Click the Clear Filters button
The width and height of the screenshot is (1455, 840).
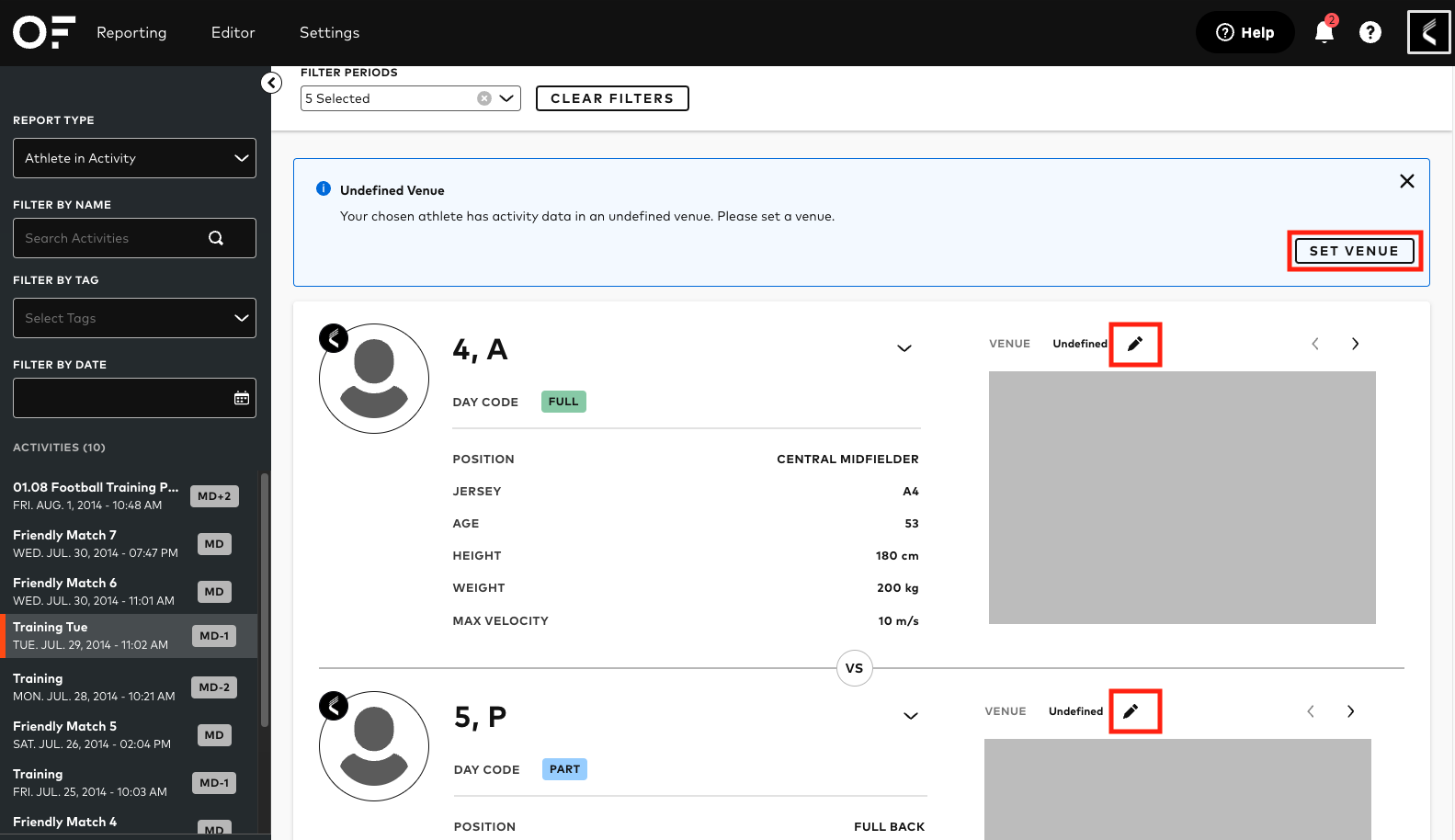pos(612,98)
